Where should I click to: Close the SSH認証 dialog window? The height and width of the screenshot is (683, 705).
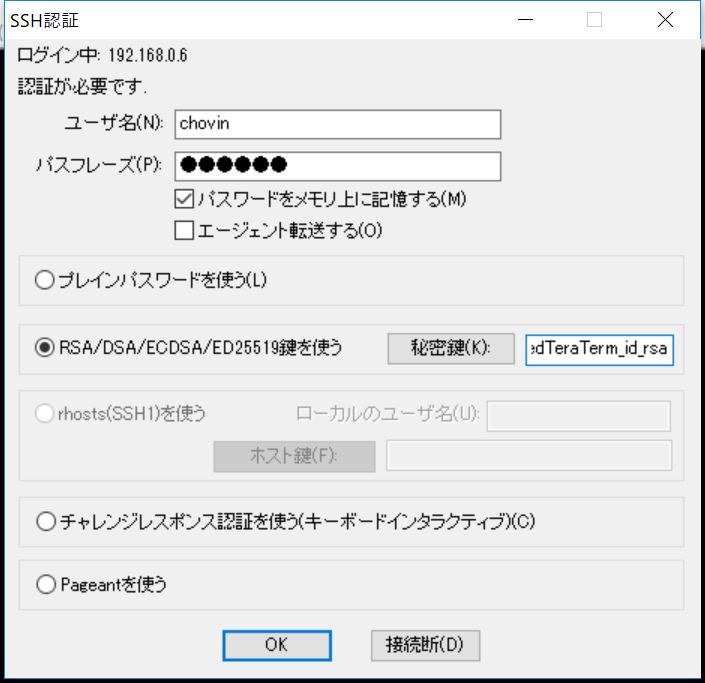[x=665, y=20]
